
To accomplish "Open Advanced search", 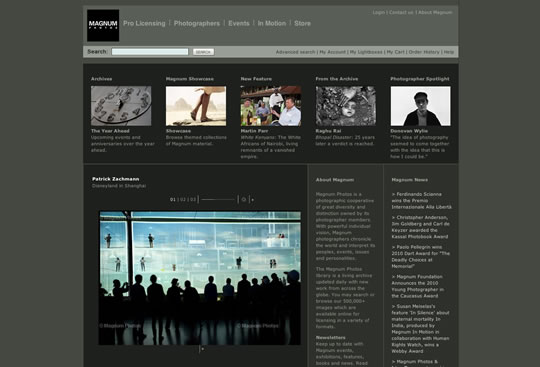I will (295, 52).
